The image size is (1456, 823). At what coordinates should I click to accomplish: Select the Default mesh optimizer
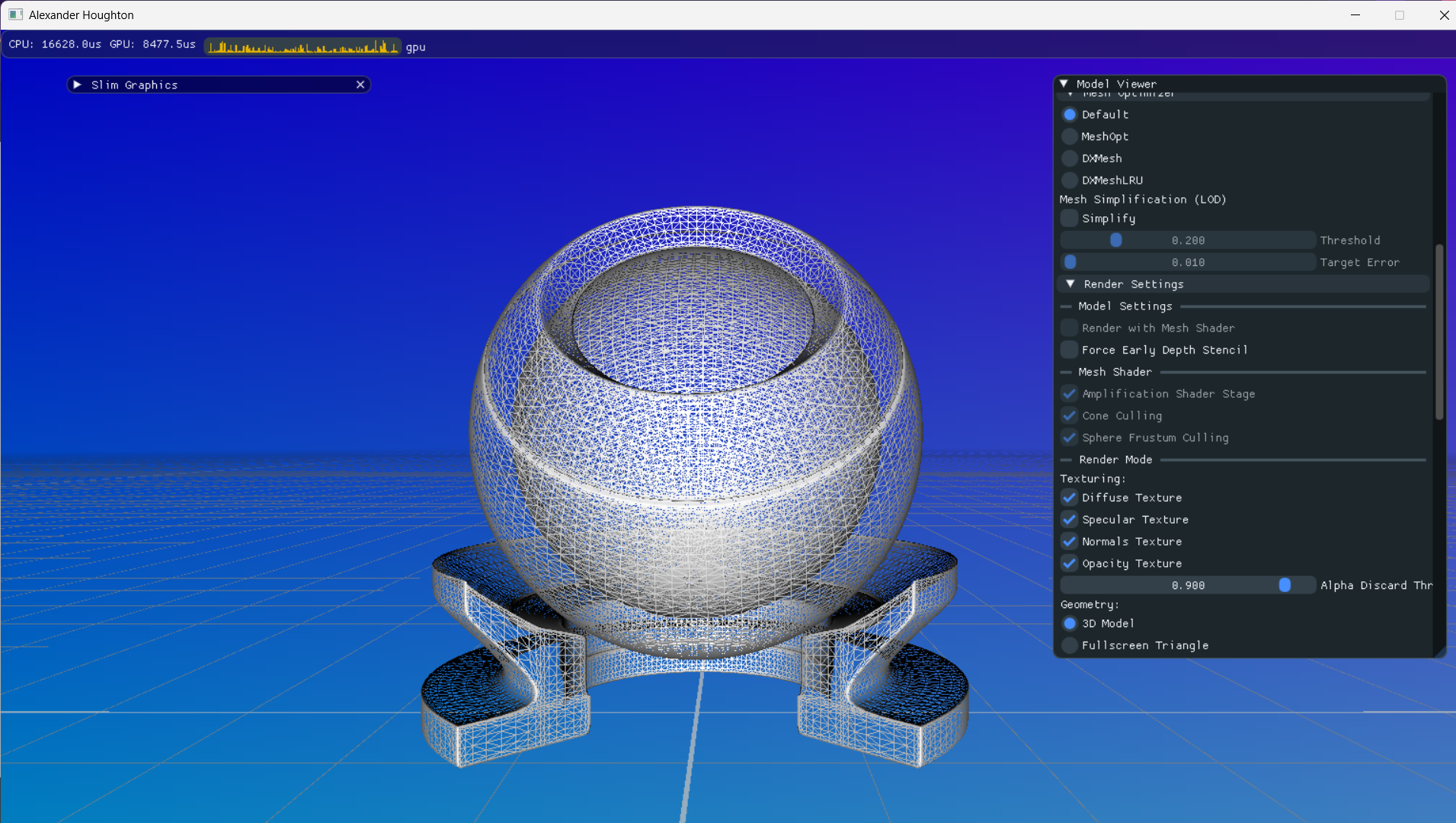1070,114
